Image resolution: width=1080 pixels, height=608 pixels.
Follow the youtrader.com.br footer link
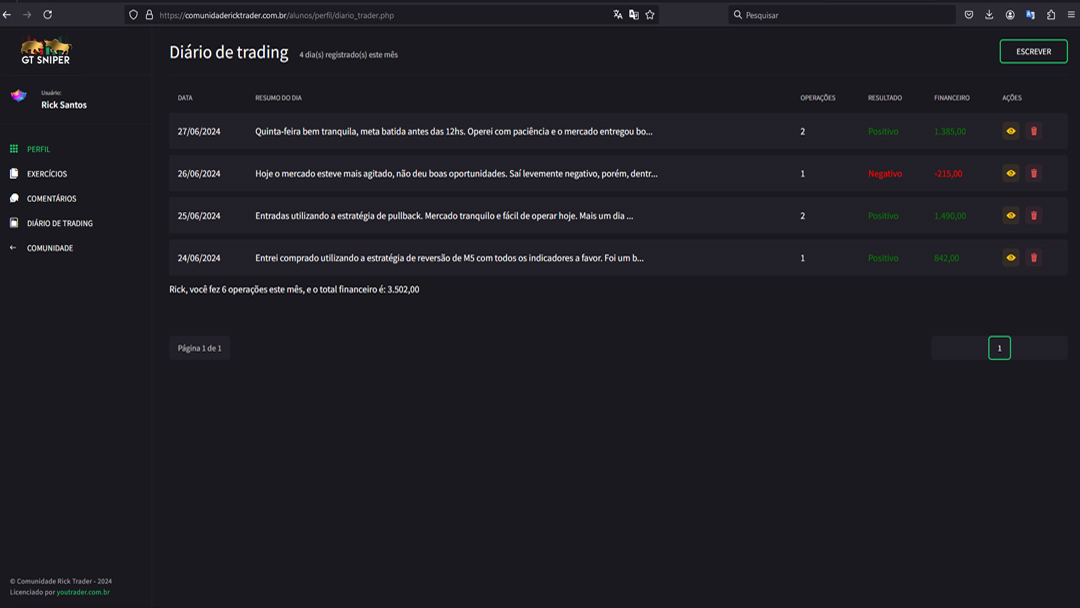(x=83, y=592)
